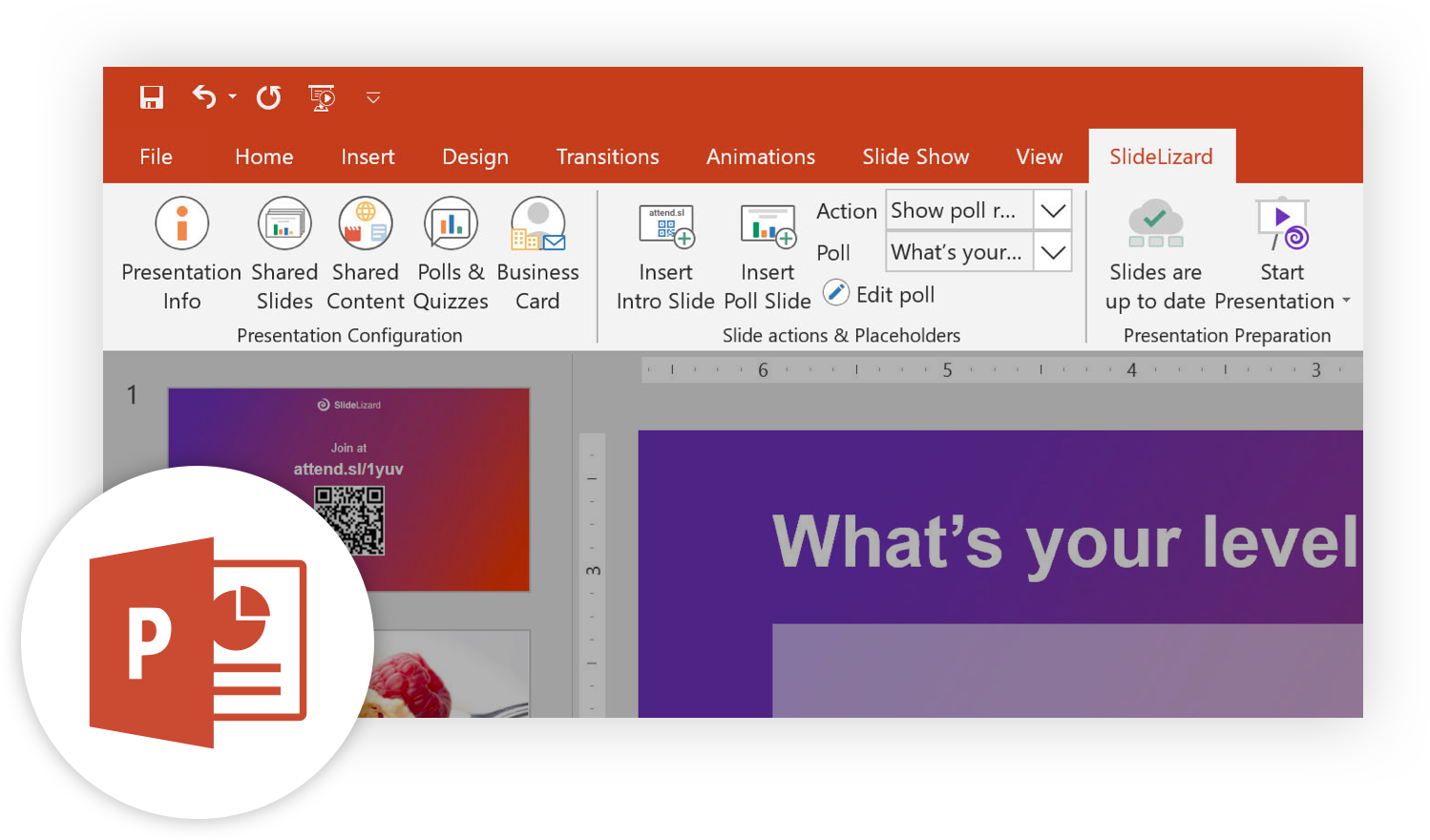
Task: Open Customize Quick Access Toolbar dropdown
Action: point(373,97)
